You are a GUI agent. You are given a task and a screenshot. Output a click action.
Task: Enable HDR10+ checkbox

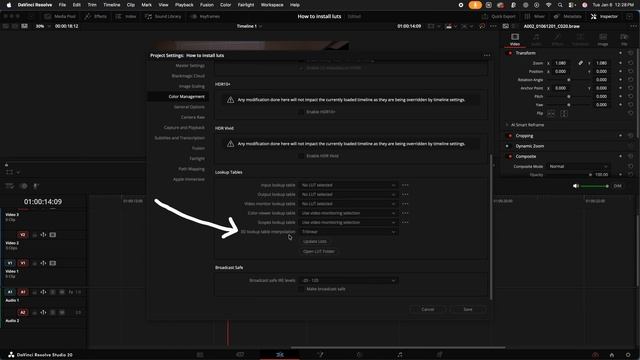(x=301, y=112)
